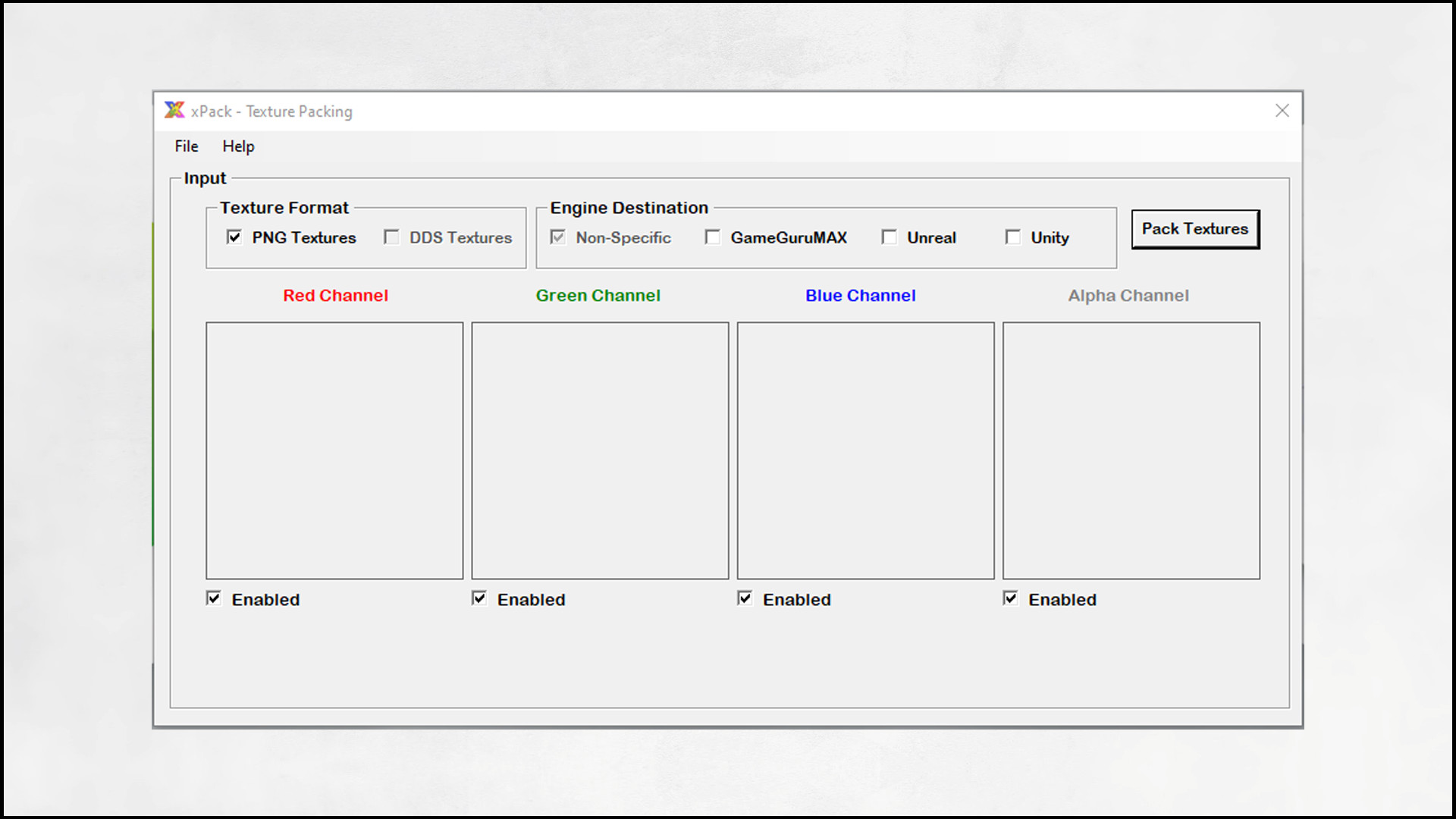Toggle the Non-Specific engine checkbox

click(x=557, y=237)
